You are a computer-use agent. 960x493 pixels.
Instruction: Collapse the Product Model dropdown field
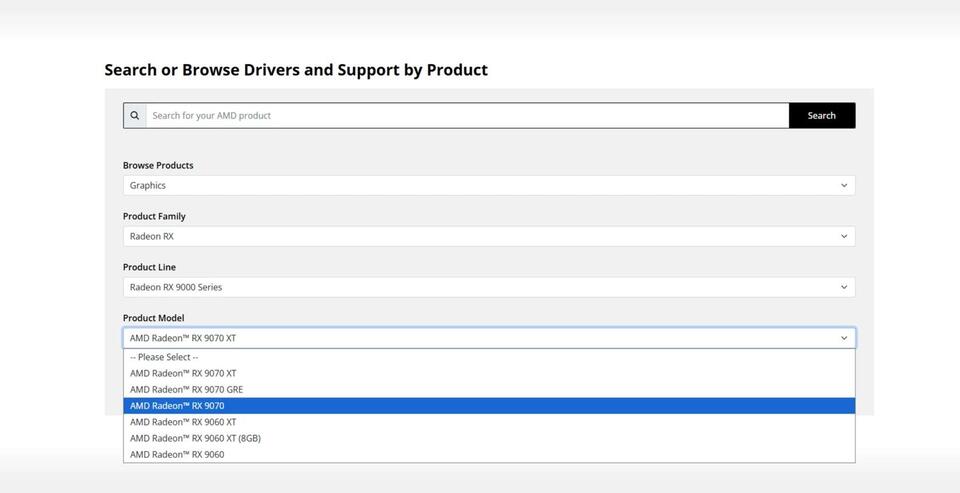point(489,338)
